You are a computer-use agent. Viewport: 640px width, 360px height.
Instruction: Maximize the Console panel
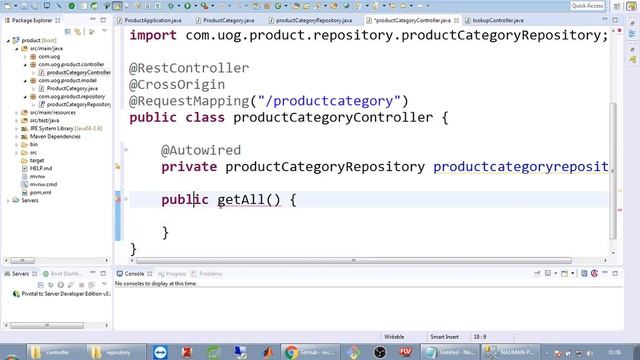click(615, 273)
